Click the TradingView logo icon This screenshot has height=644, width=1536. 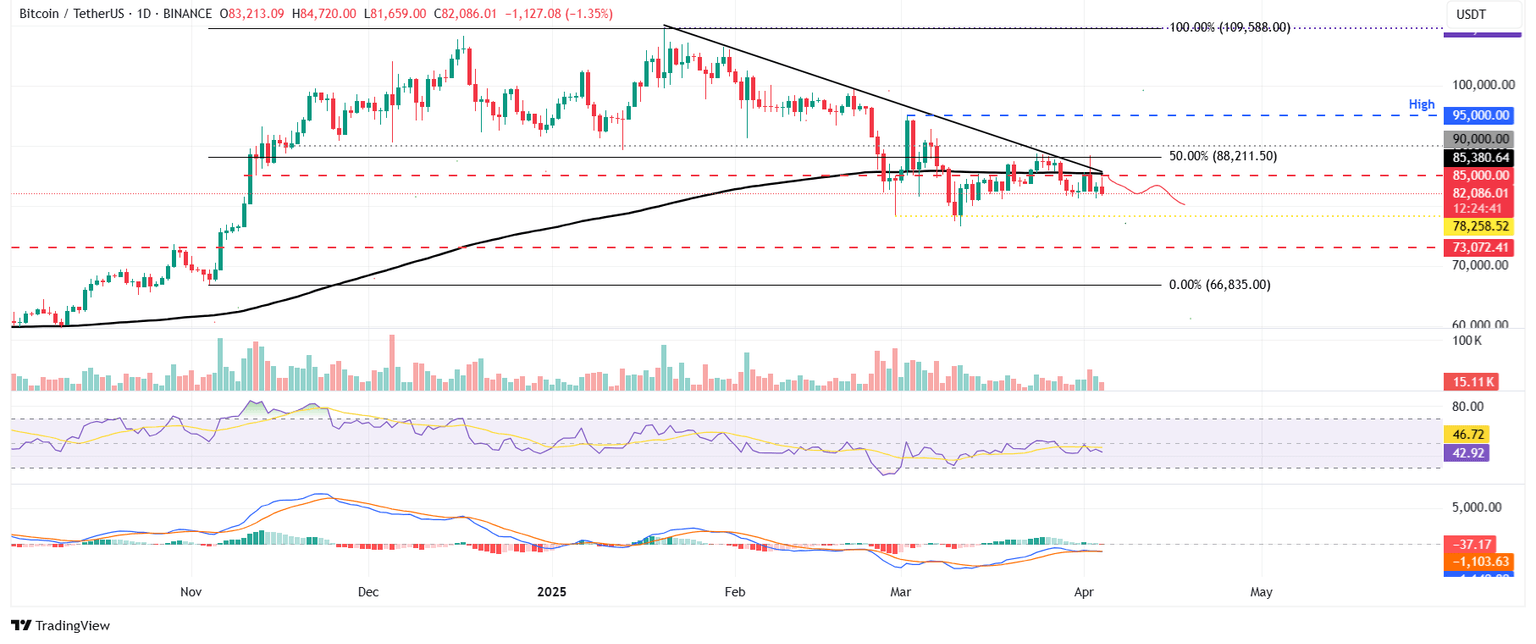21,626
